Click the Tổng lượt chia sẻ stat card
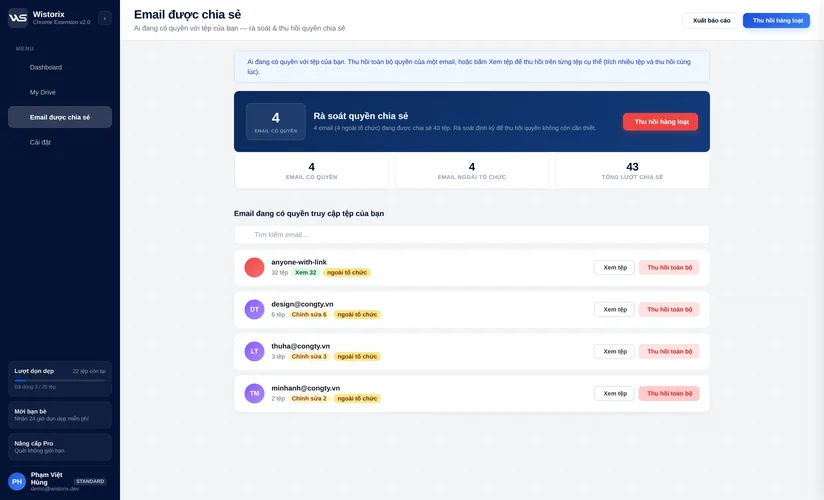Viewport: 824px width, 500px height. coord(632,171)
